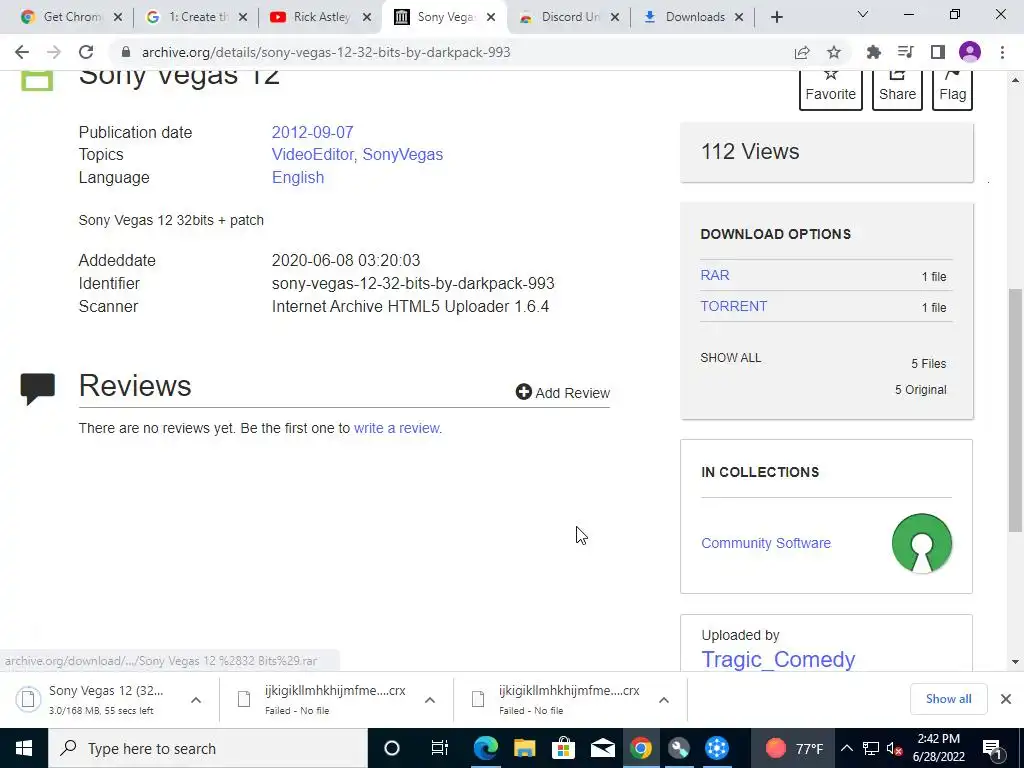Open Mail app from taskbar
Image resolution: width=1024 pixels, height=768 pixels.
(x=602, y=748)
